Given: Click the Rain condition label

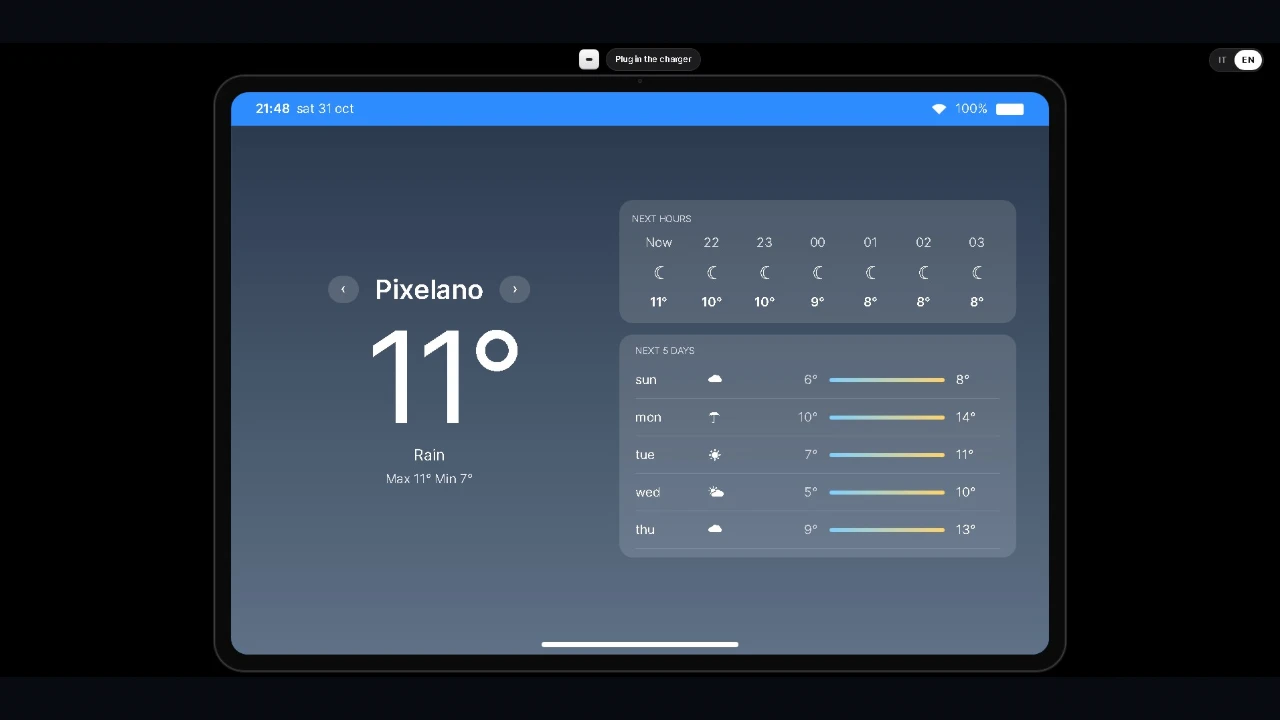Looking at the screenshot, I should [x=429, y=454].
